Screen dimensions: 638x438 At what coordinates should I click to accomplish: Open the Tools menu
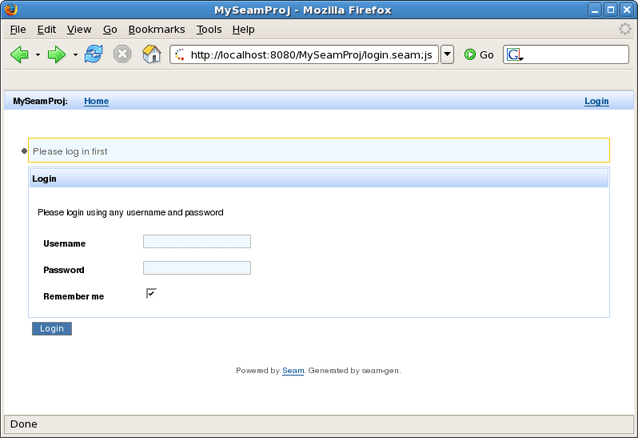(x=209, y=30)
